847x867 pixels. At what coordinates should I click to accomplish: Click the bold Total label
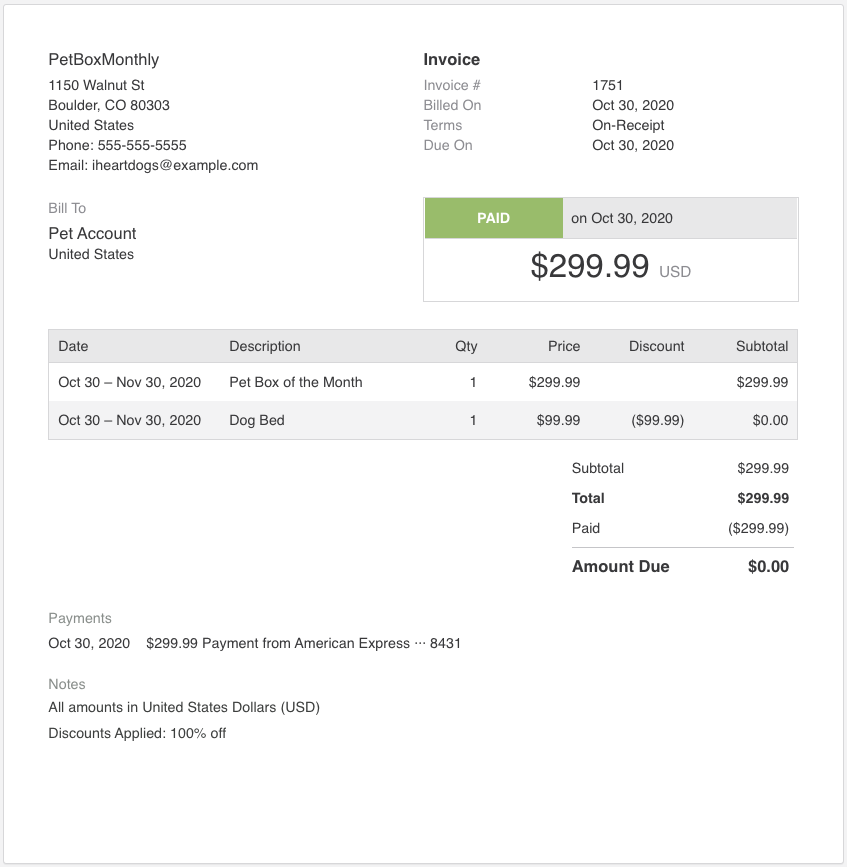tap(588, 498)
